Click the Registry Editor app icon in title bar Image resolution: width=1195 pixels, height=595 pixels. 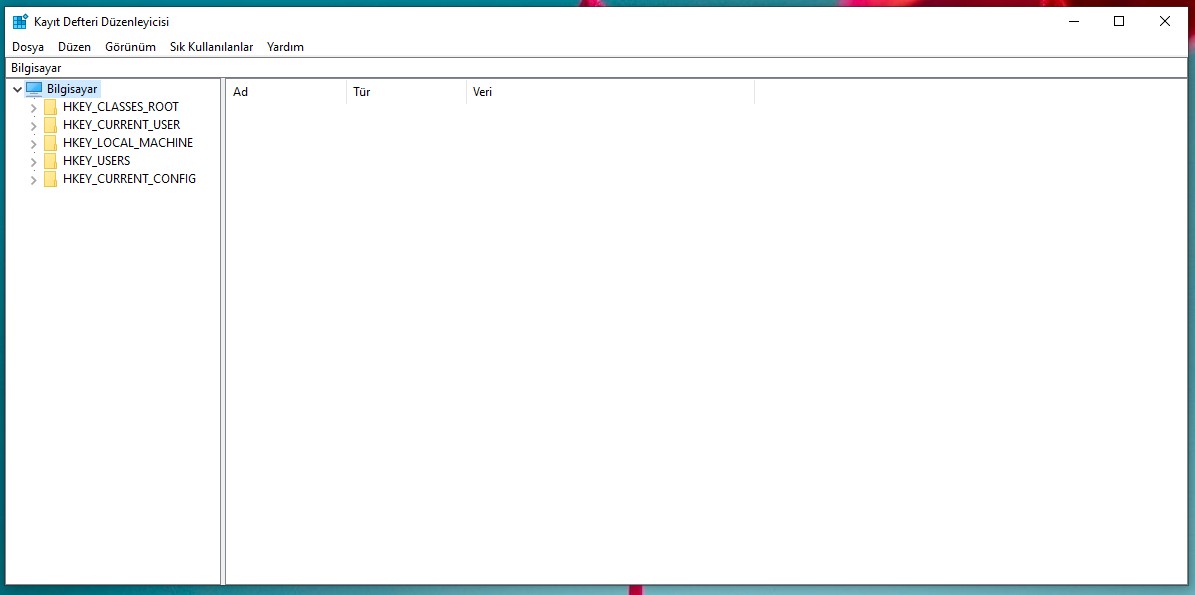19,22
